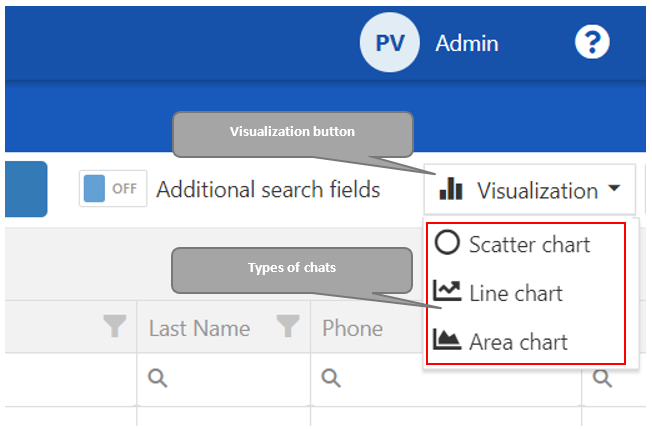Screen dimensions: 652x429
Task: Pick the Area chart menu entry
Action: coord(518,341)
